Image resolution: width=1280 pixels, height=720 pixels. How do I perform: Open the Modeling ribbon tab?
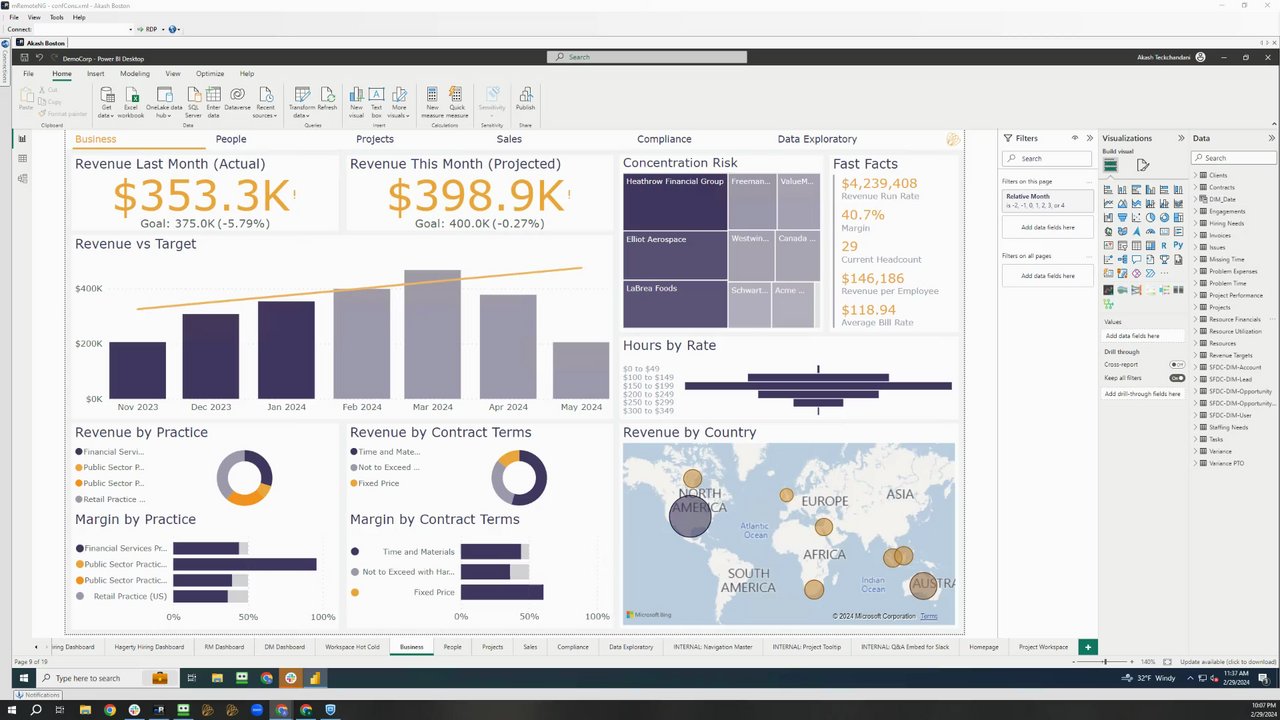(135, 74)
